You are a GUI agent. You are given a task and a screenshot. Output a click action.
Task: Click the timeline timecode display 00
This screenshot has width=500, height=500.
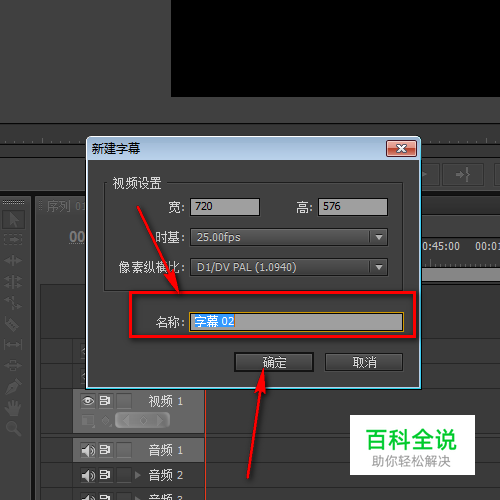(x=77, y=237)
